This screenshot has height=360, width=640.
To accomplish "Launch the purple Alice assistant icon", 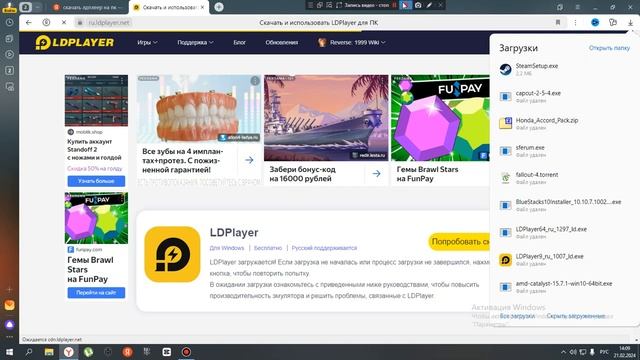I will pos(9,324).
